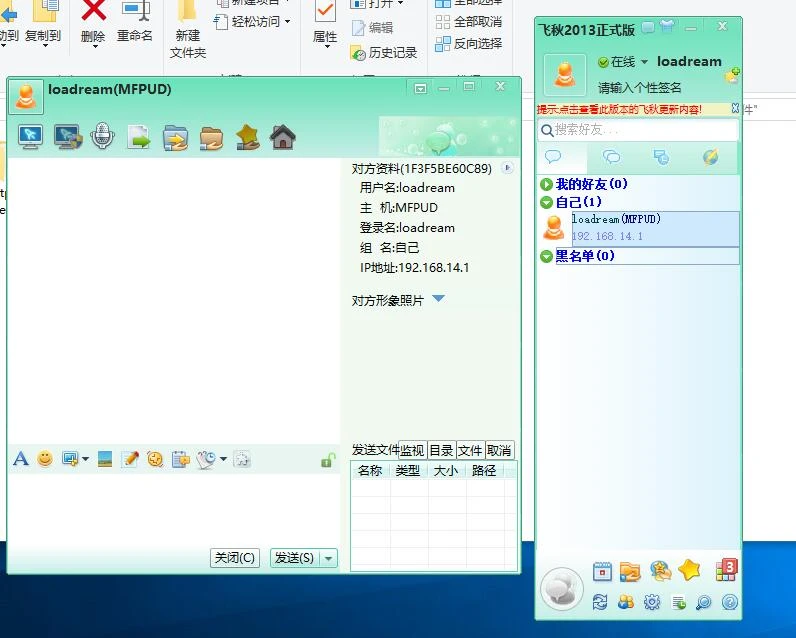This screenshot has width=796, height=638.
Task: Send a folder using the blue folder icon
Action: point(176,138)
